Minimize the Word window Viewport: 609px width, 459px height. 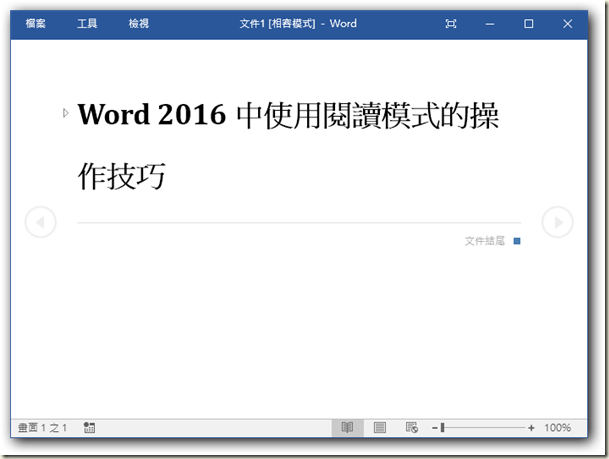pyautogui.click(x=490, y=24)
